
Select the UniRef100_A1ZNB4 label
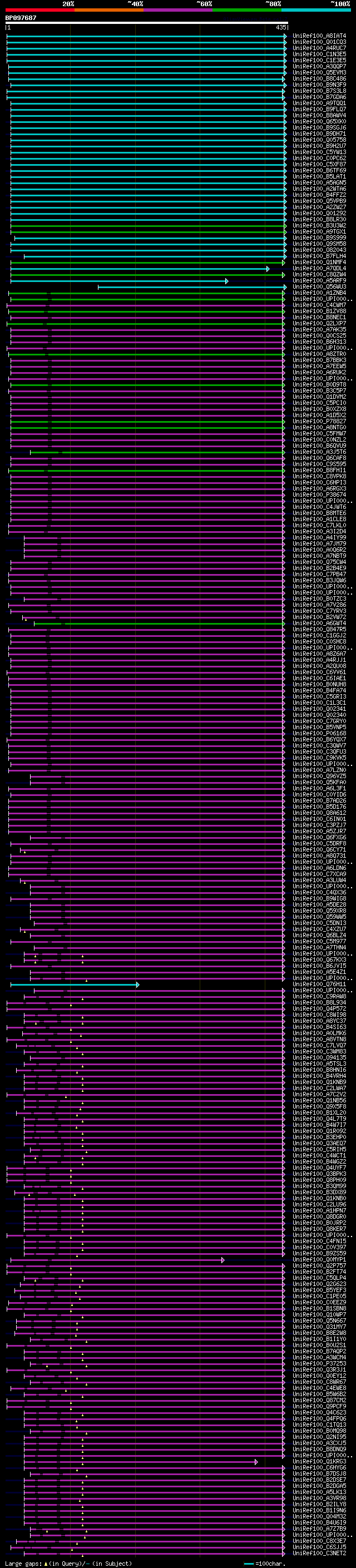(x=319, y=293)
